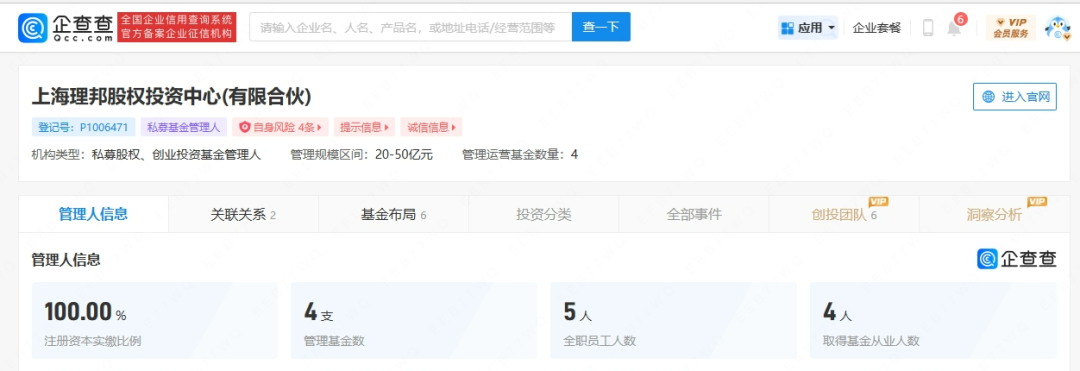The image size is (1080, 371).
Task: Click the mobile phone icon in header
Action: 928,28
